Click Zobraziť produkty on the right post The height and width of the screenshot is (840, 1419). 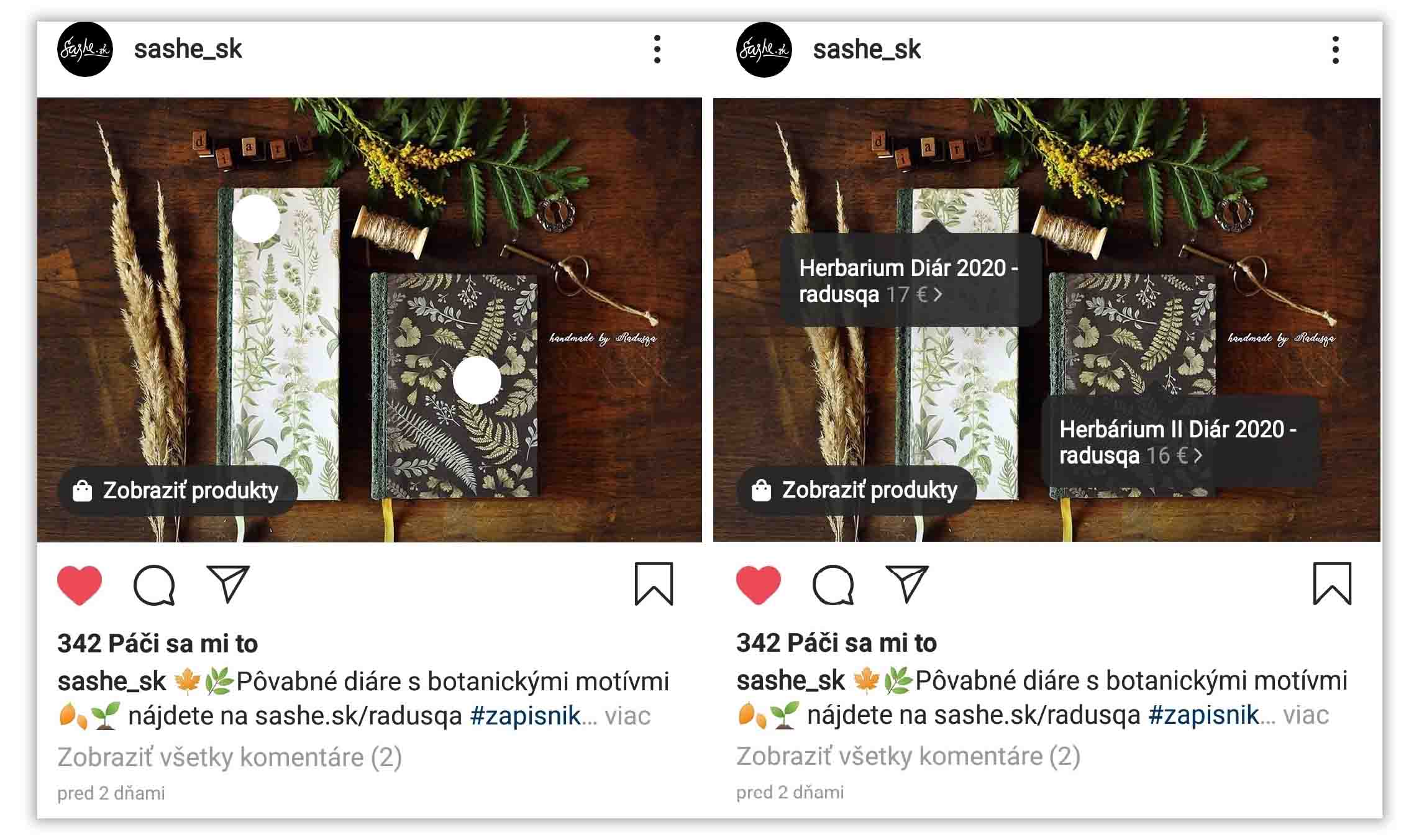pyautogui.click(x=856, y=490)
